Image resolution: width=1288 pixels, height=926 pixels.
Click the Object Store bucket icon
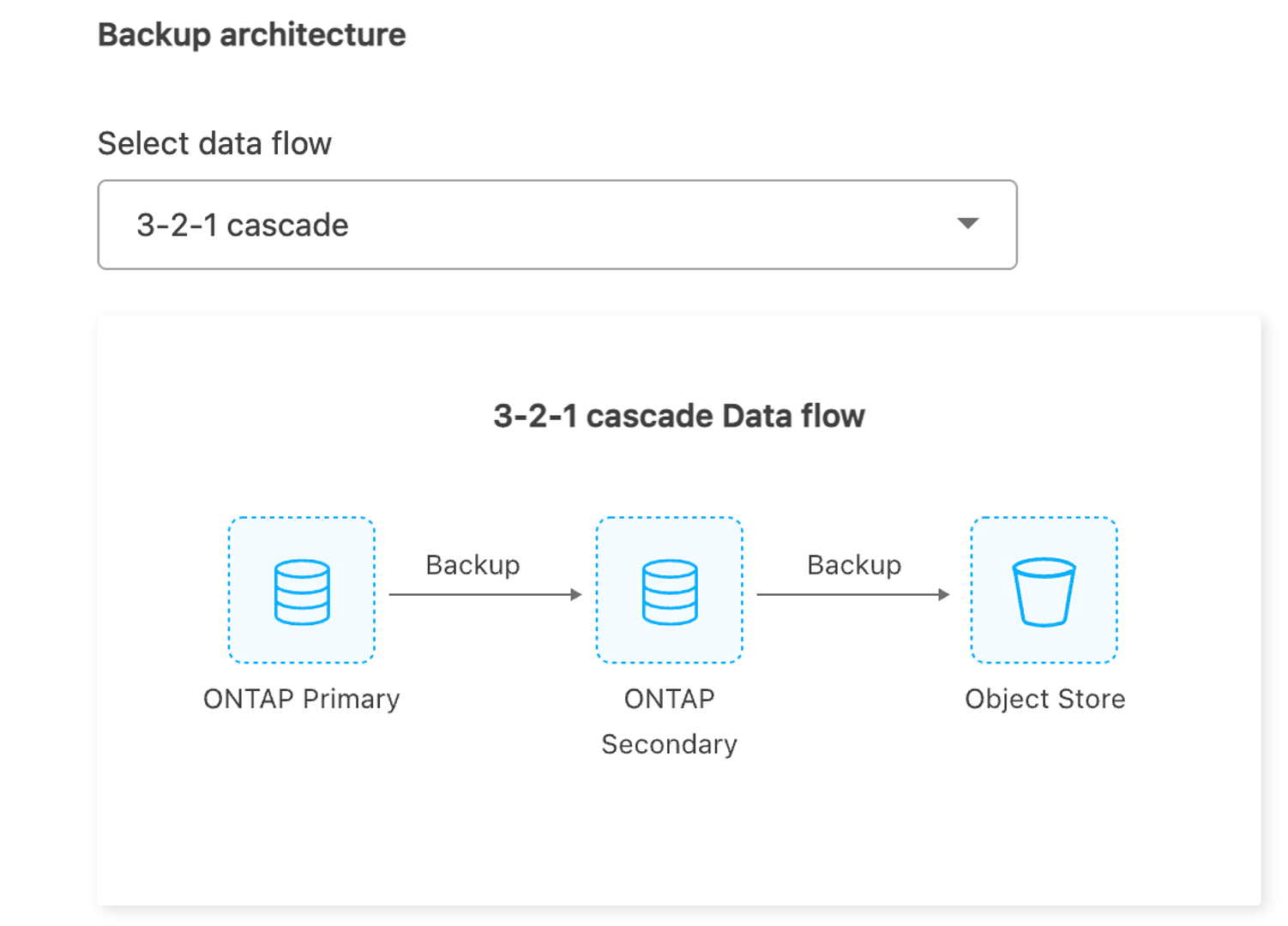(1044, 591)
